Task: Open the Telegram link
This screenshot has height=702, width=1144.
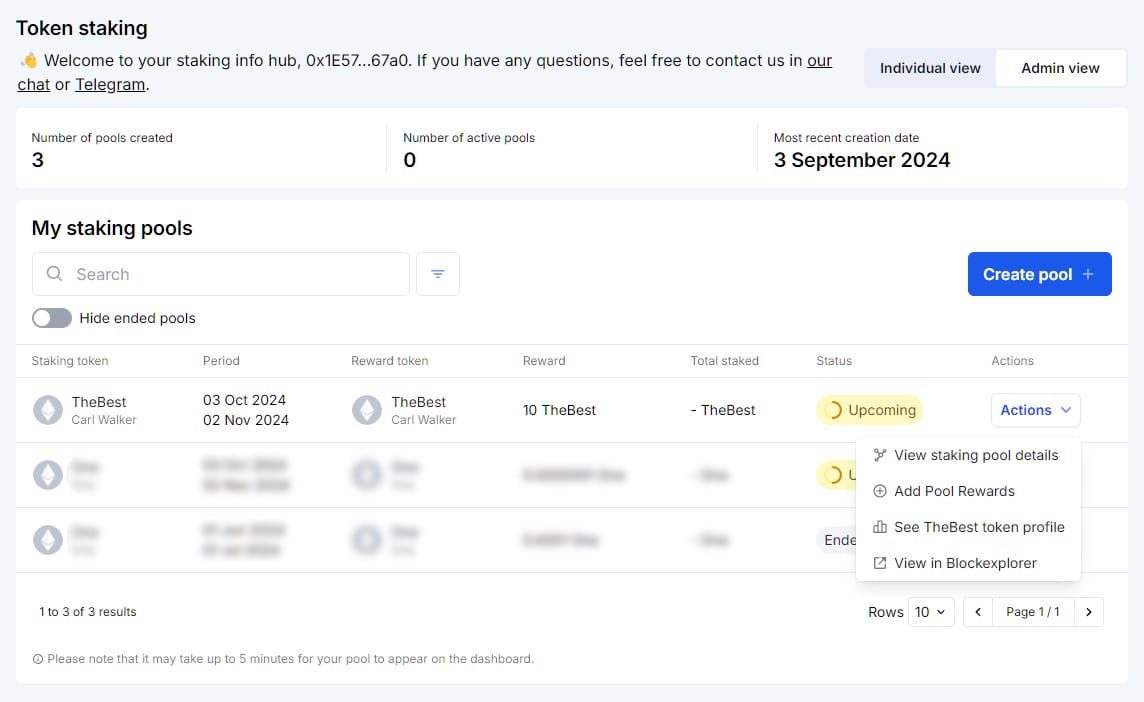Action: 110,85
